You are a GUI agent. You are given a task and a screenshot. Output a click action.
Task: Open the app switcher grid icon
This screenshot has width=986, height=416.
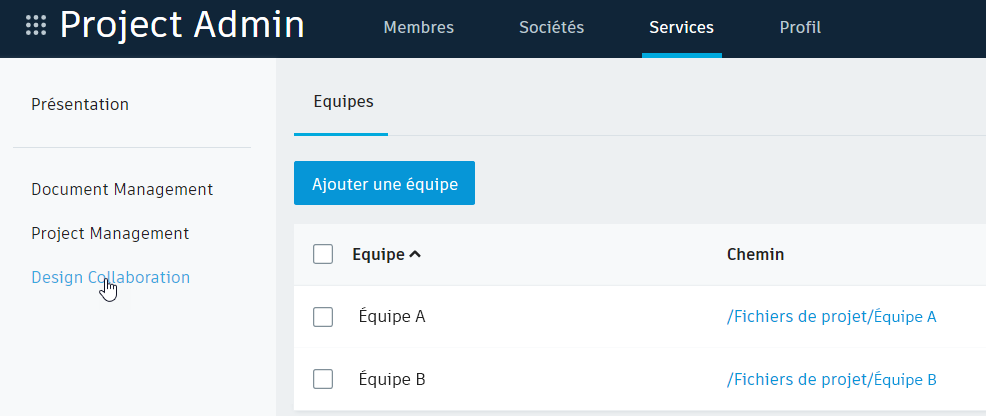(36, 26)
